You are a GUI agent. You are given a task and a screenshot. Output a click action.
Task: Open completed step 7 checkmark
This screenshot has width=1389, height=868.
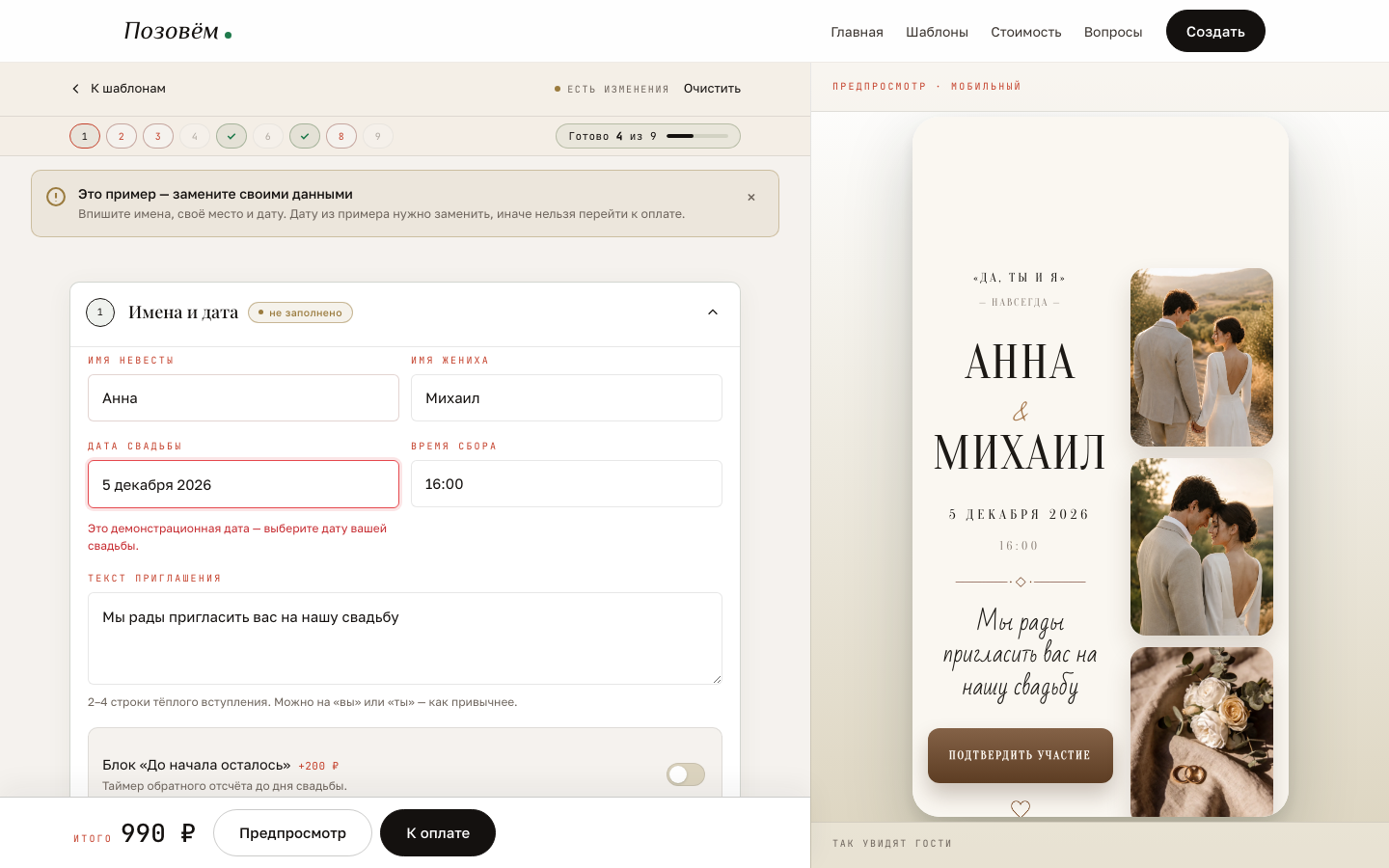(x=305, y=136)
